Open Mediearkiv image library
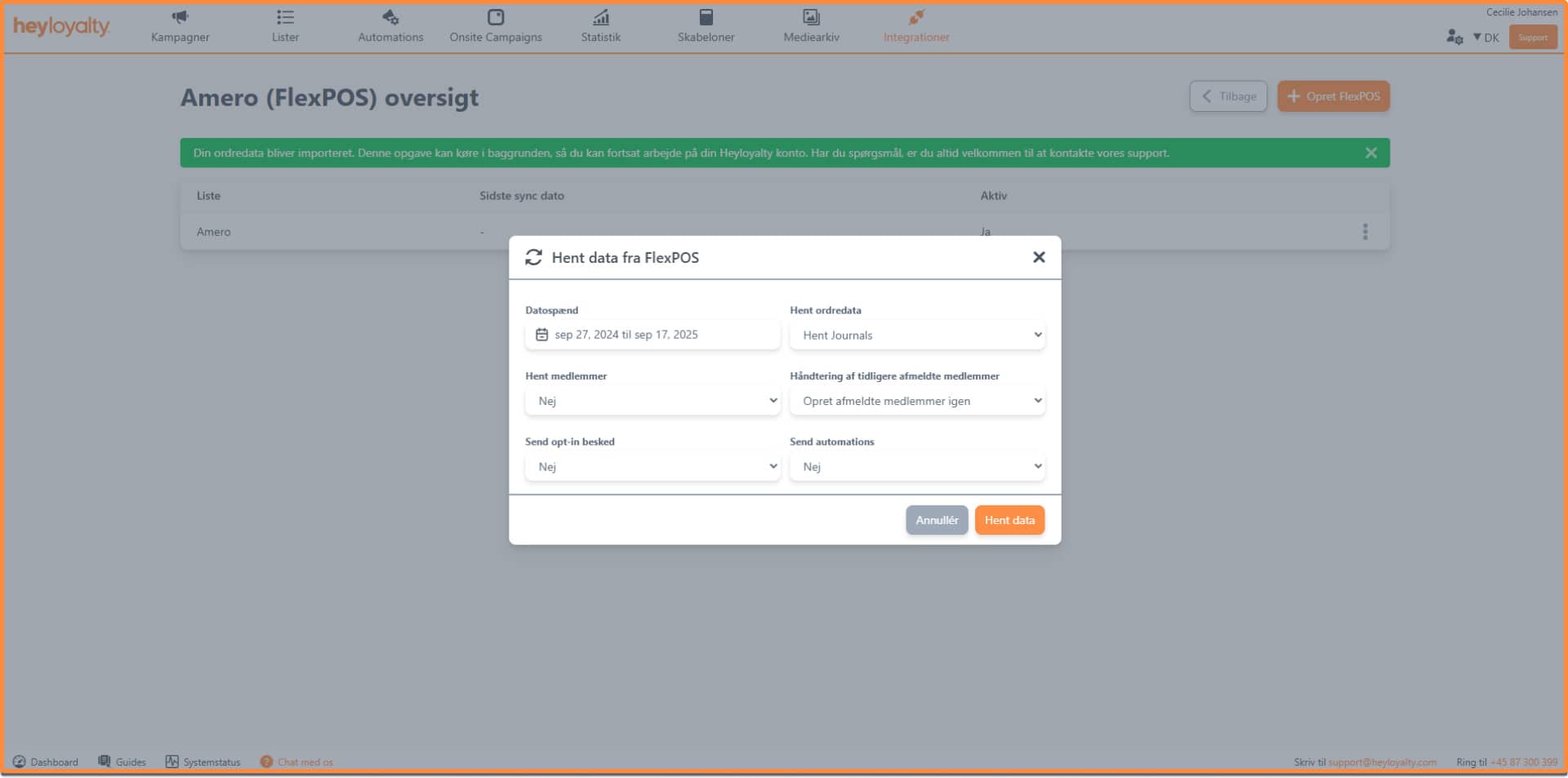 click(x=810, y=17)
